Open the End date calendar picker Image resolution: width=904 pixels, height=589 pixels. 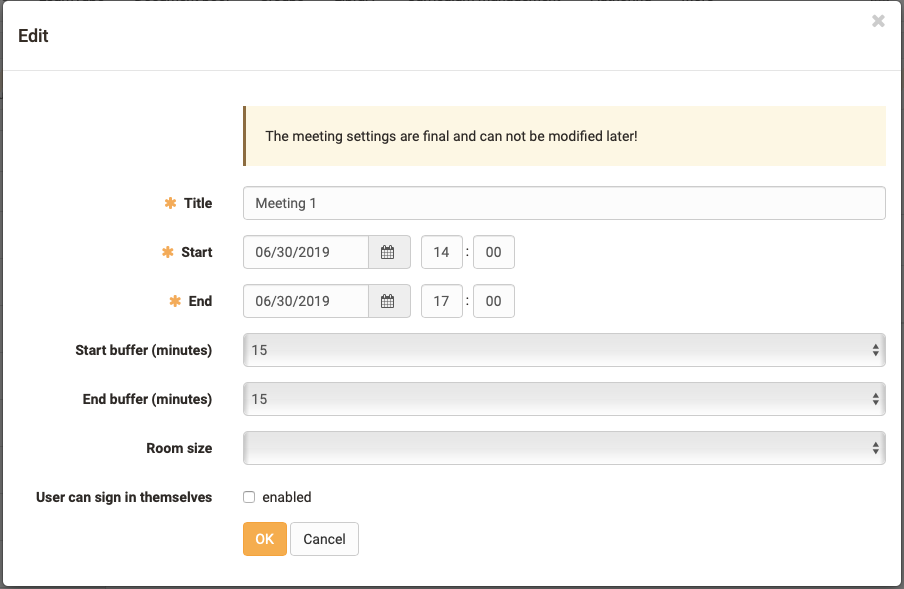[389, 301]
